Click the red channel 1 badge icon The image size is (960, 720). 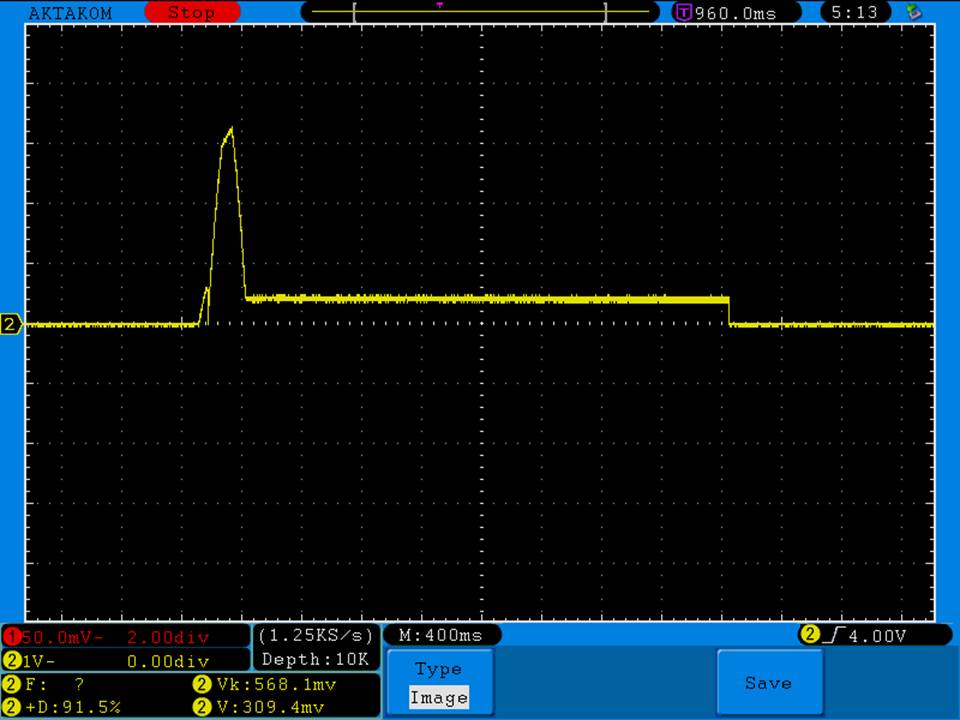coord(11,637)
